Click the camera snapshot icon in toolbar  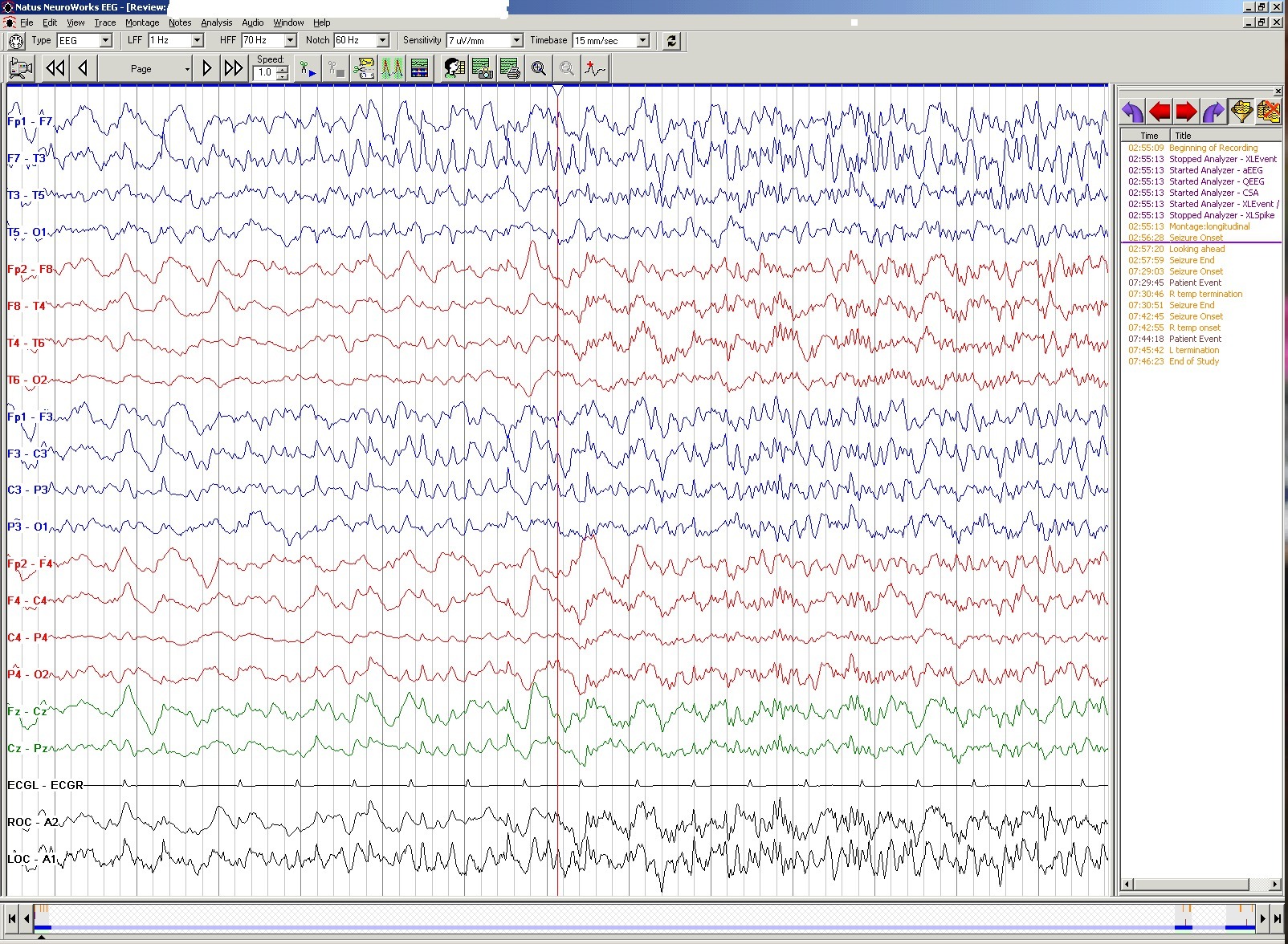[x=482, y=69]
